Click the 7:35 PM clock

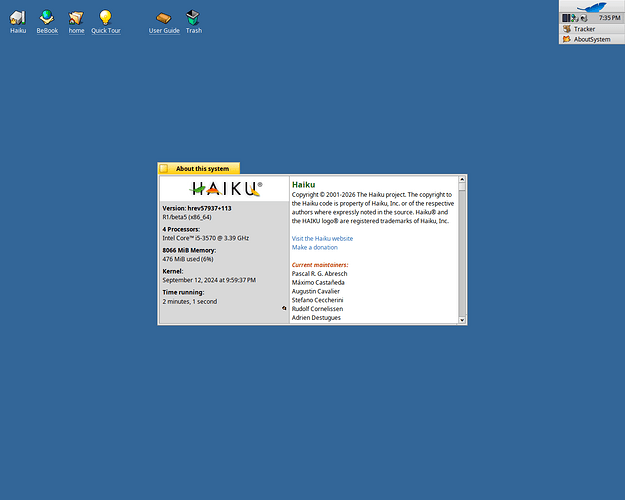609,18
